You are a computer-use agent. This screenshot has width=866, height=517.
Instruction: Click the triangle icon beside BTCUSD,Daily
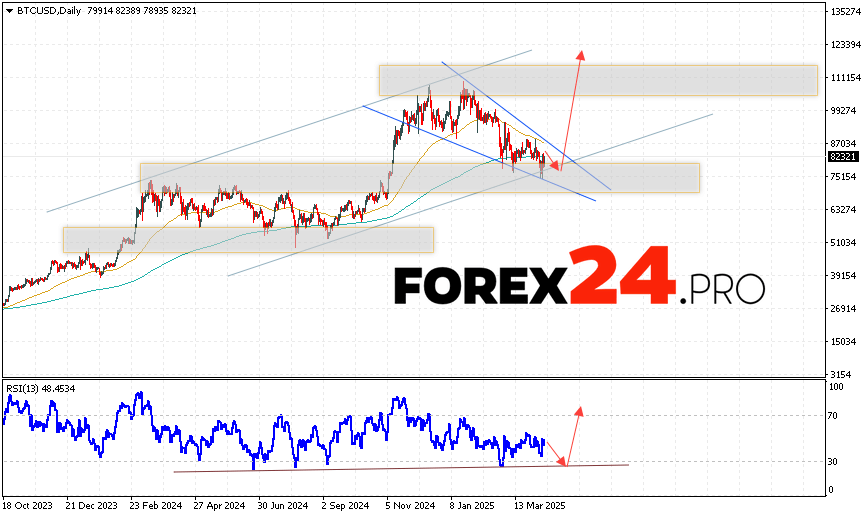point(8,10)
